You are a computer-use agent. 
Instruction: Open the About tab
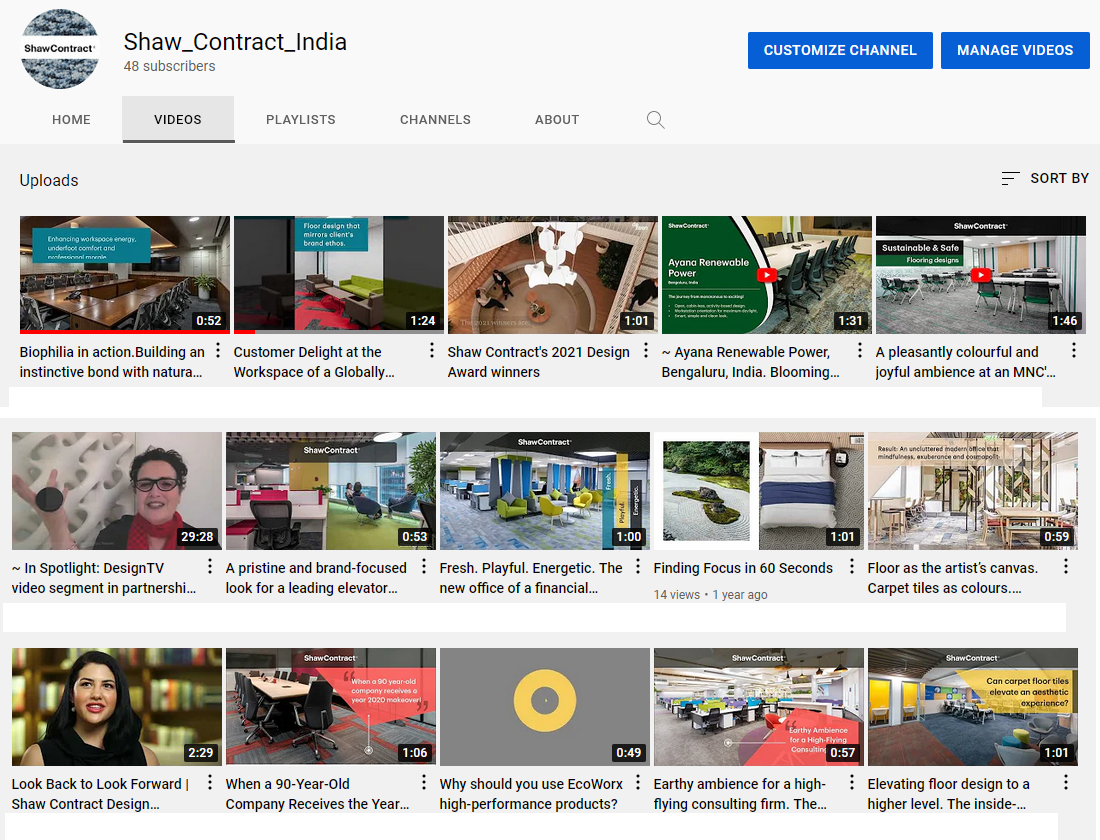coord(557,120)
